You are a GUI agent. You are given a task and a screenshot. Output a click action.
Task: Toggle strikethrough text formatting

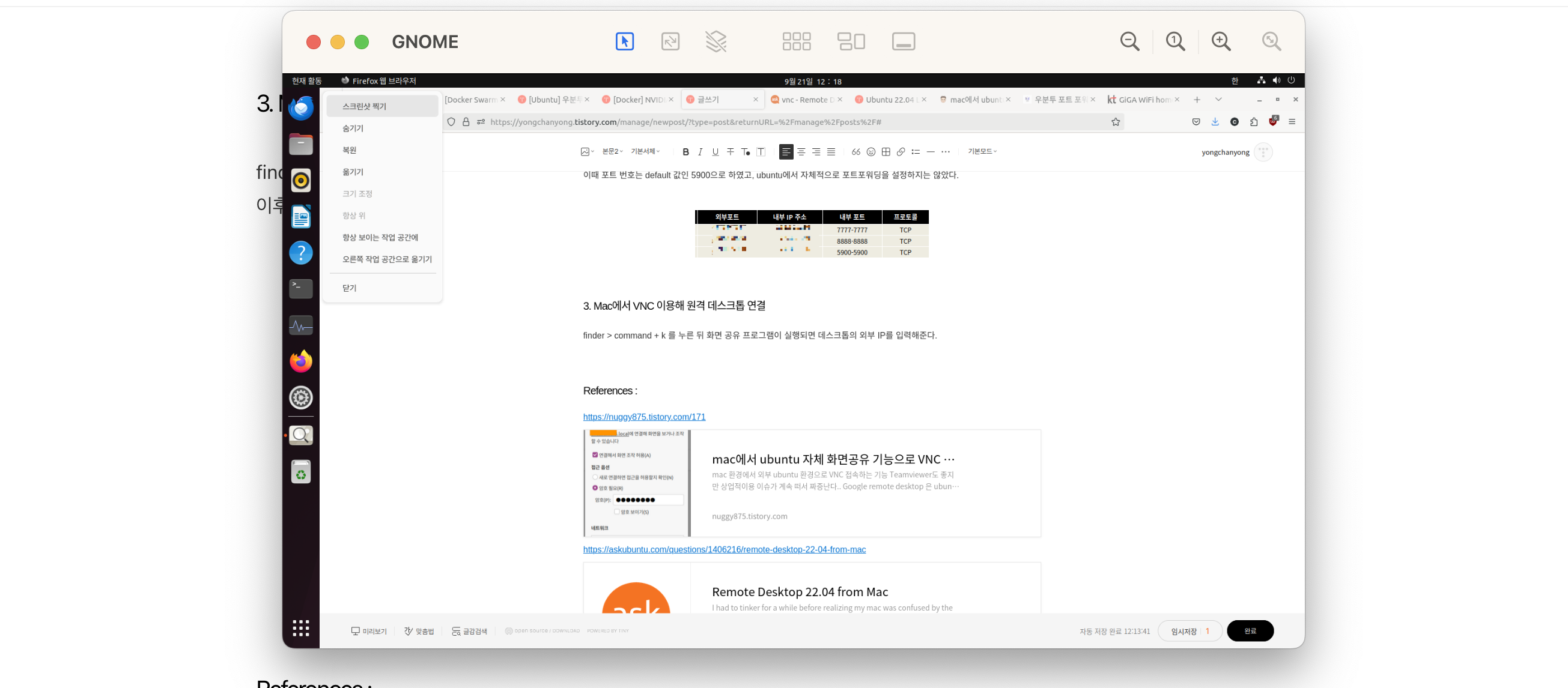731,152
